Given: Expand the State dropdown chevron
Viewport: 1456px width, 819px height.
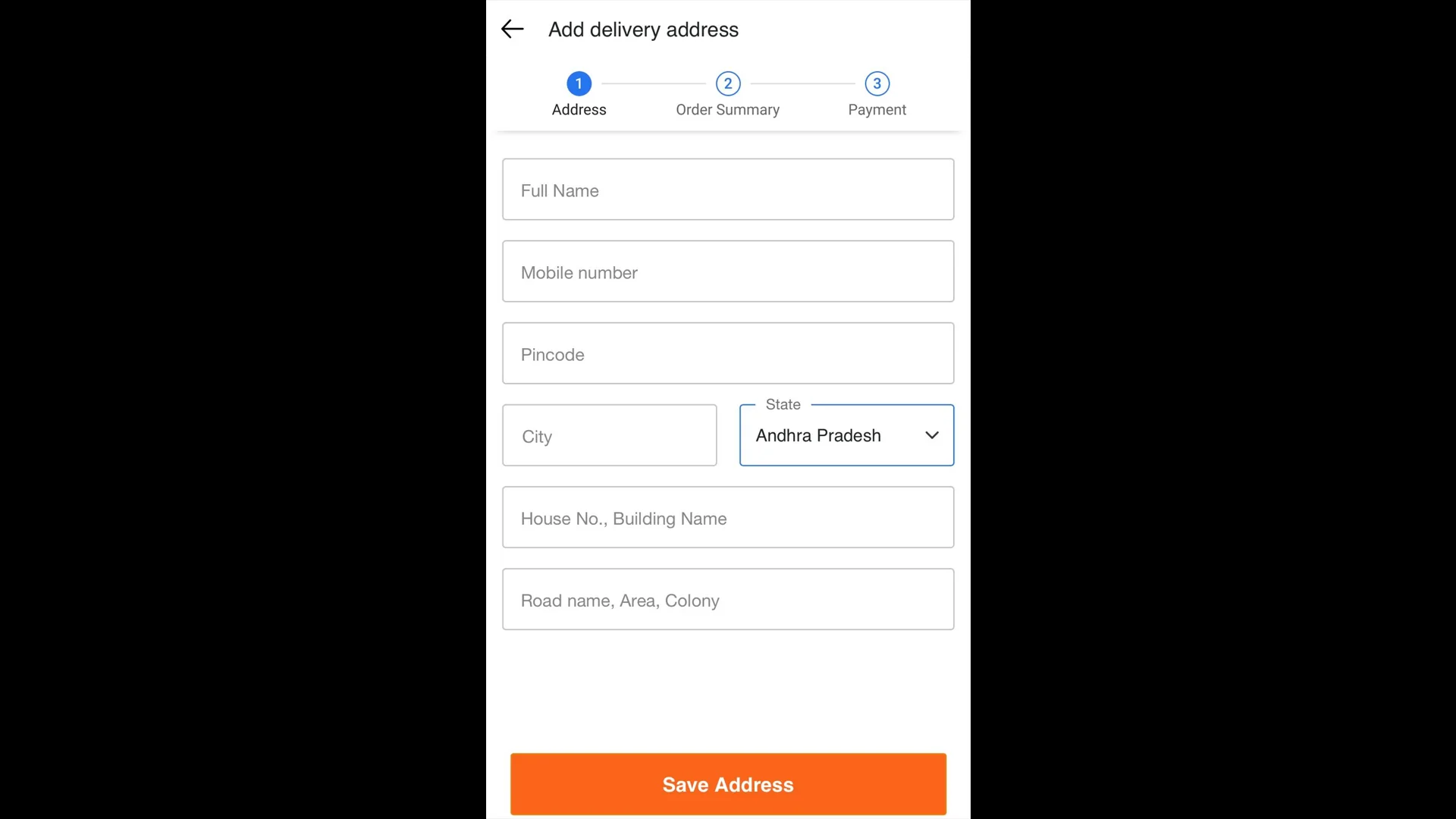Looking at the screenshot, I should [932, 435].
